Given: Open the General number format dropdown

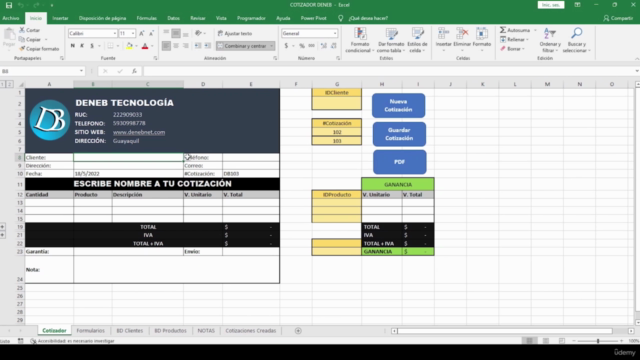Looking at the screenshot, I should point(335,33).
